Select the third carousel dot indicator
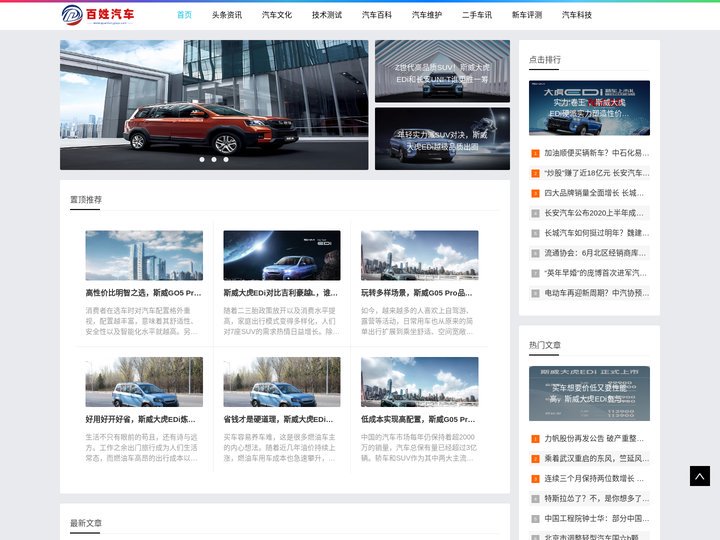 (226, 159)
